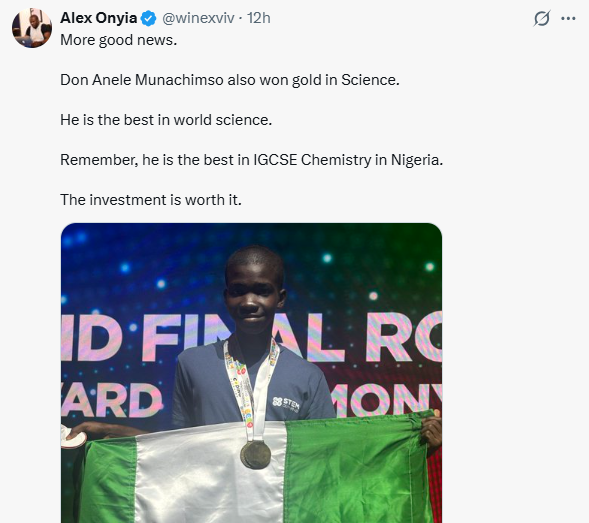Click 'The investment is worth it.' line
The image size is (589, 523).
tap(151, 200)
